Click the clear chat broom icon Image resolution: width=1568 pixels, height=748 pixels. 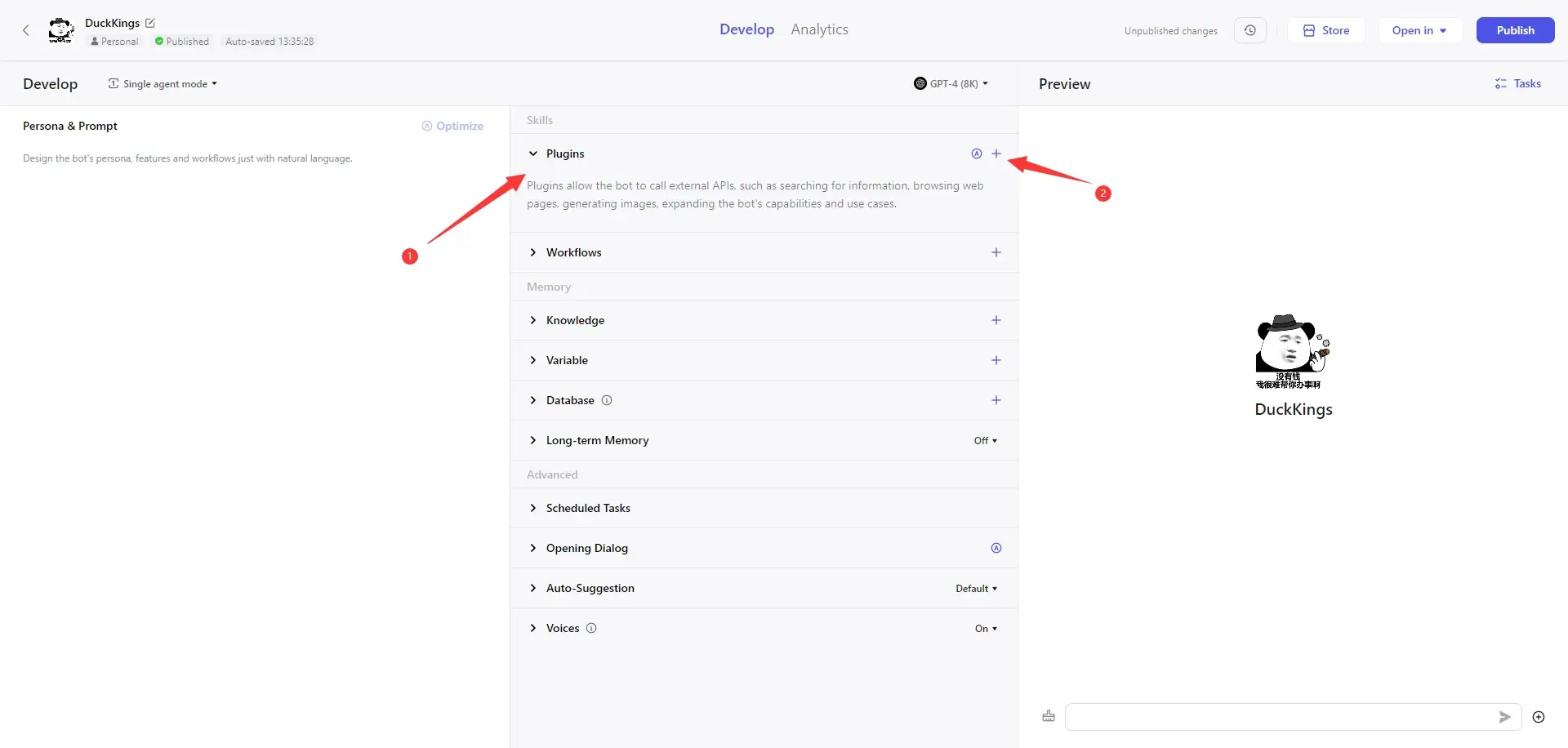tap(1049, 716)
